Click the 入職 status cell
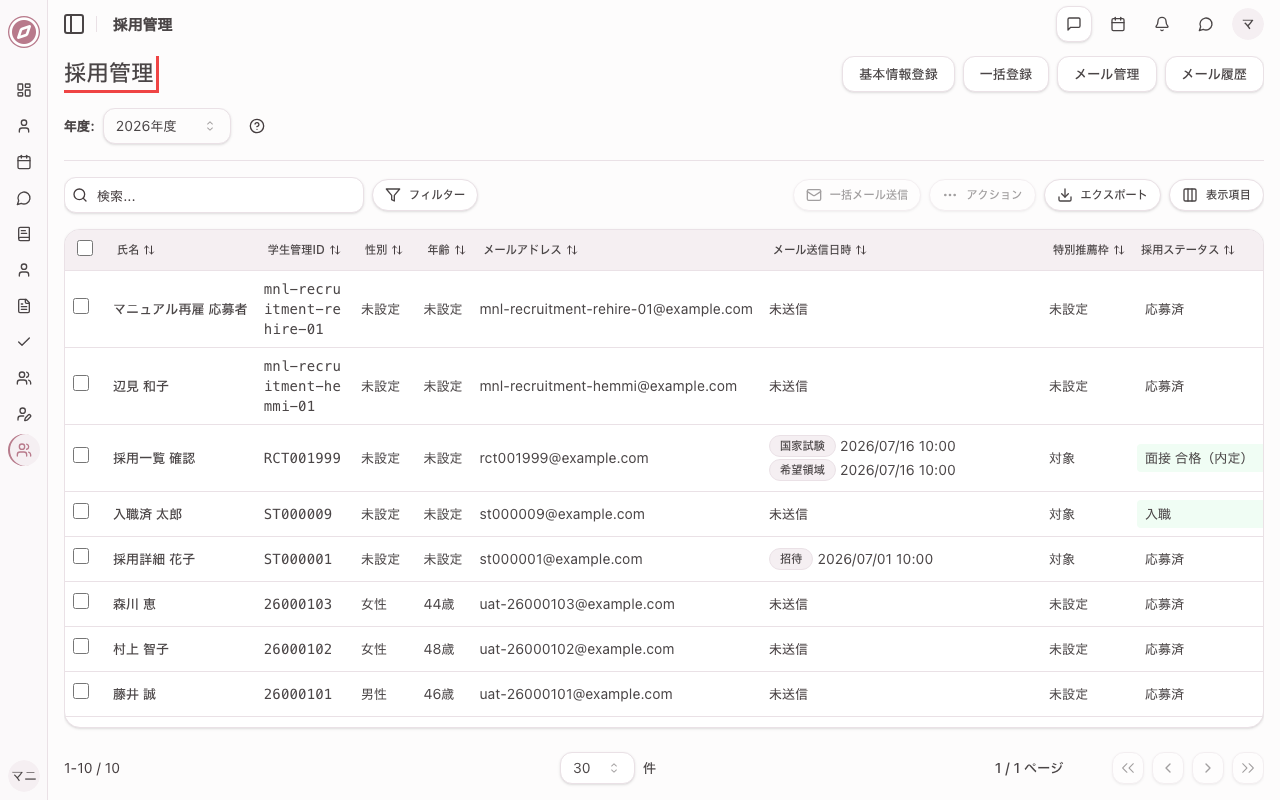1280x800 pixels. click(x=1200, y=514)
